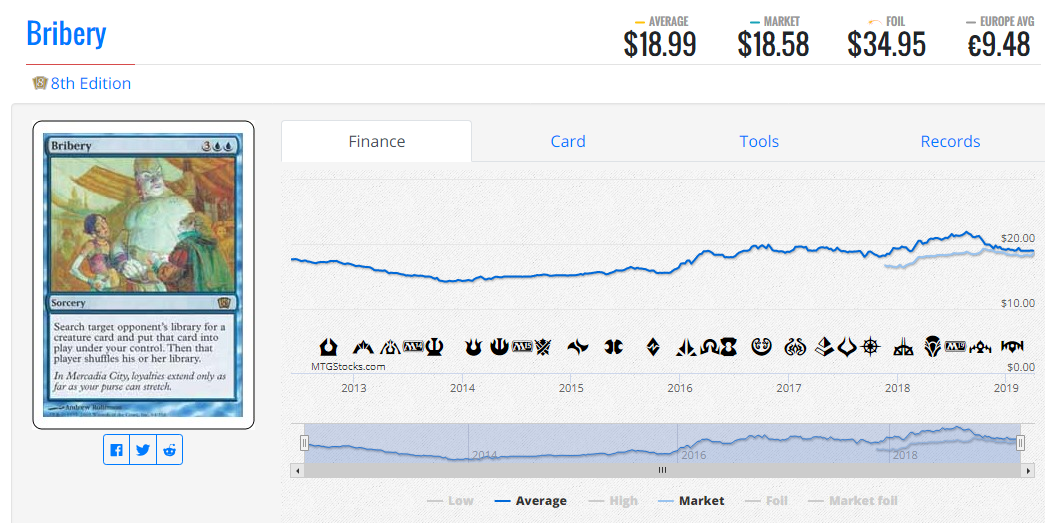Click the navigator scrollbar thumb
Screen dimensions: 1045x523
coord(662,470)
